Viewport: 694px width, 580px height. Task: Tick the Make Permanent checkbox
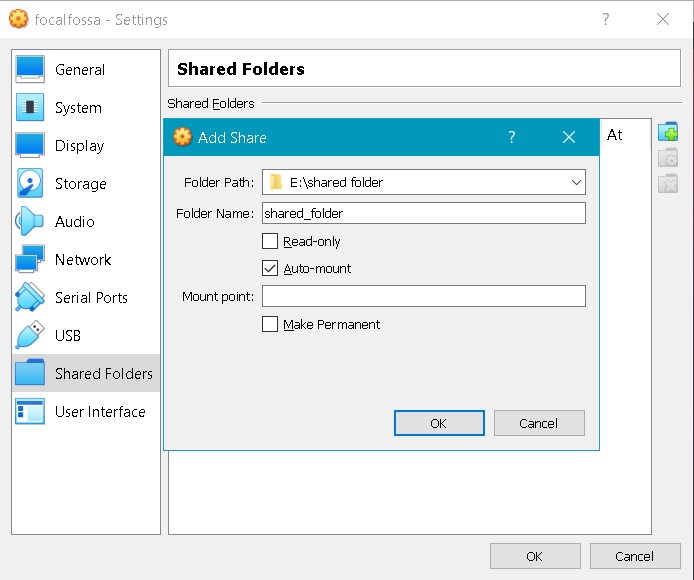tap(270, 324)
